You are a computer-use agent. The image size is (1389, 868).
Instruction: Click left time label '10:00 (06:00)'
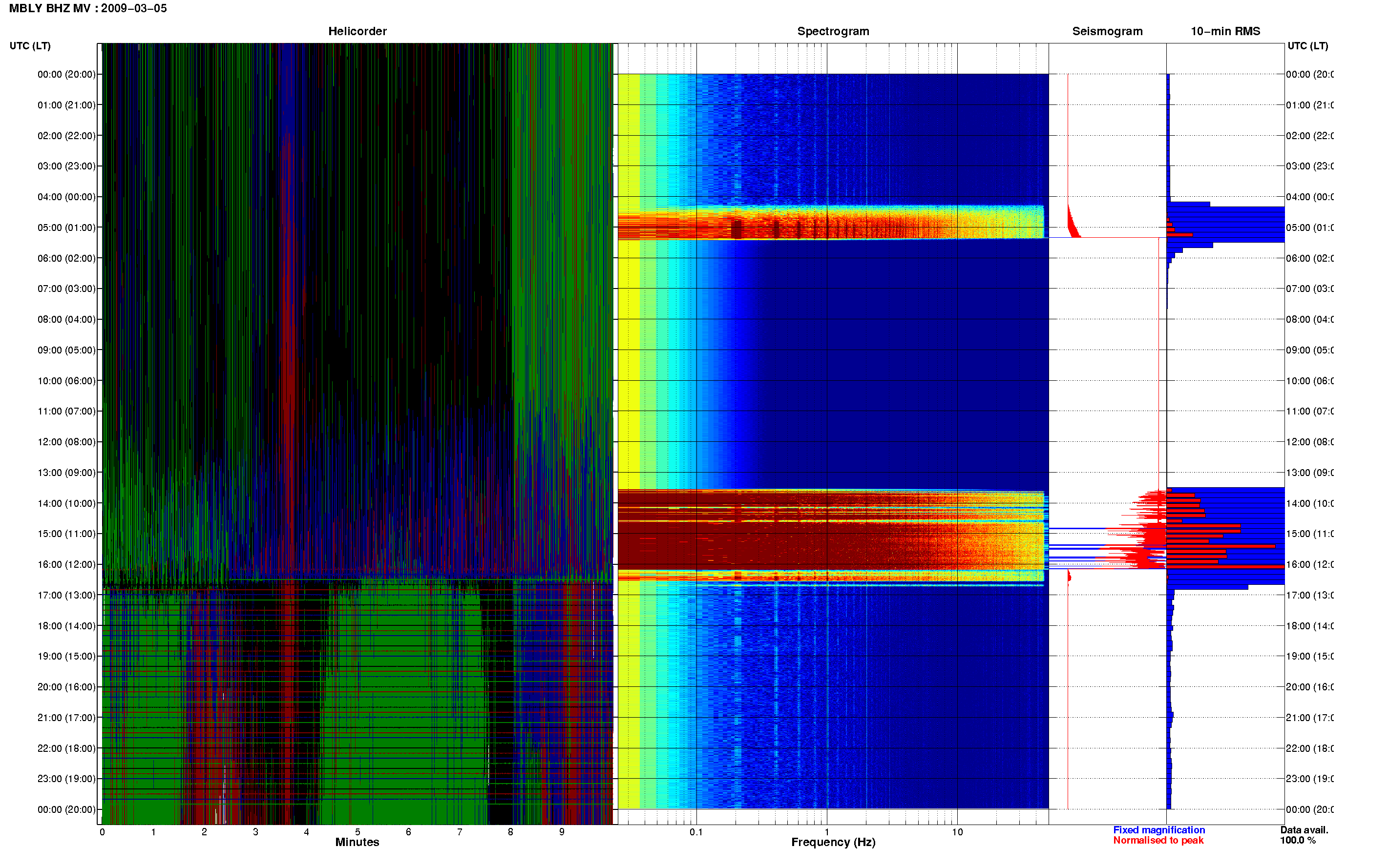(x=66, y=381)
